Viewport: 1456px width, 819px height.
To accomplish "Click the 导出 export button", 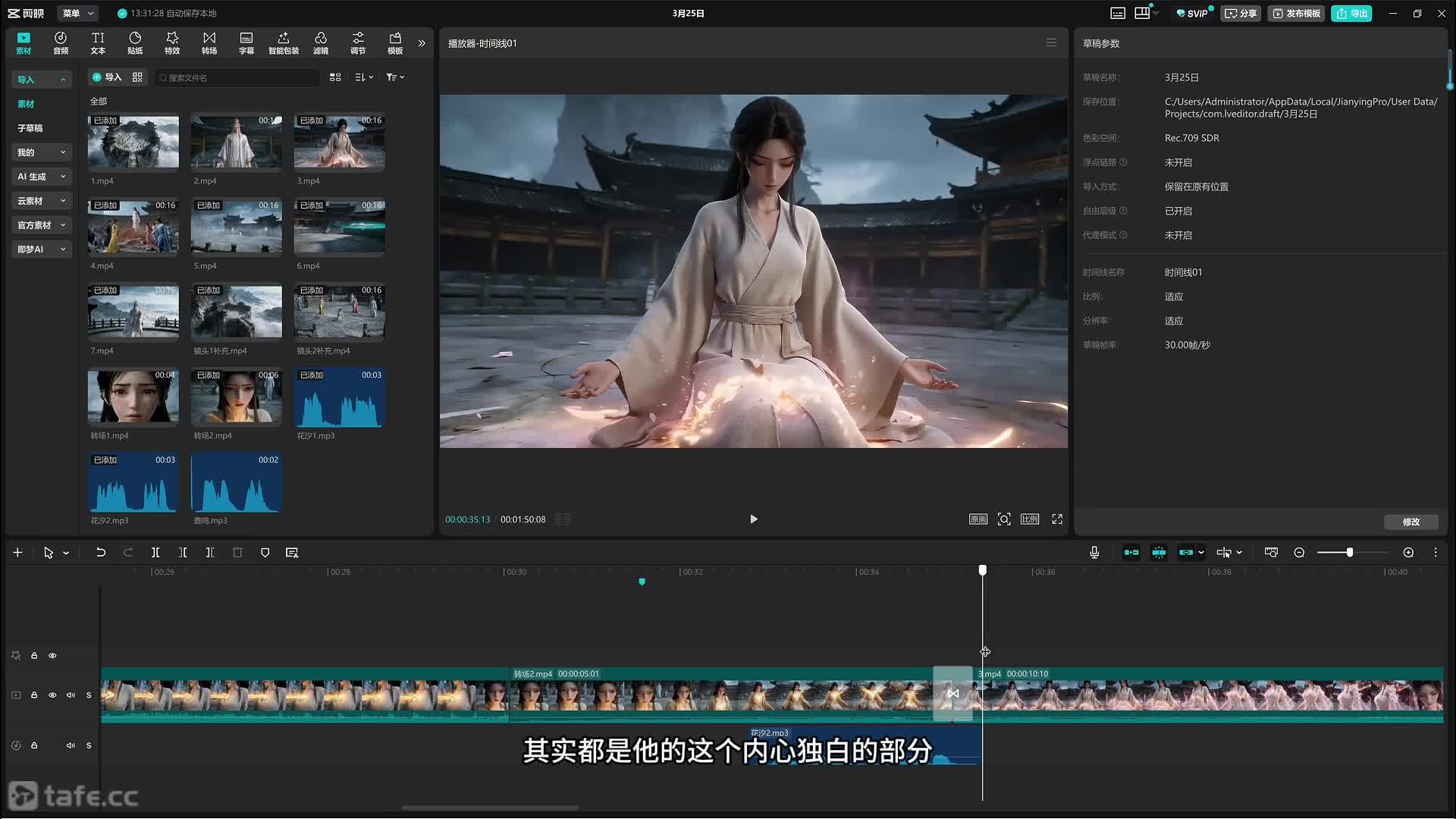I will 1351,13.
